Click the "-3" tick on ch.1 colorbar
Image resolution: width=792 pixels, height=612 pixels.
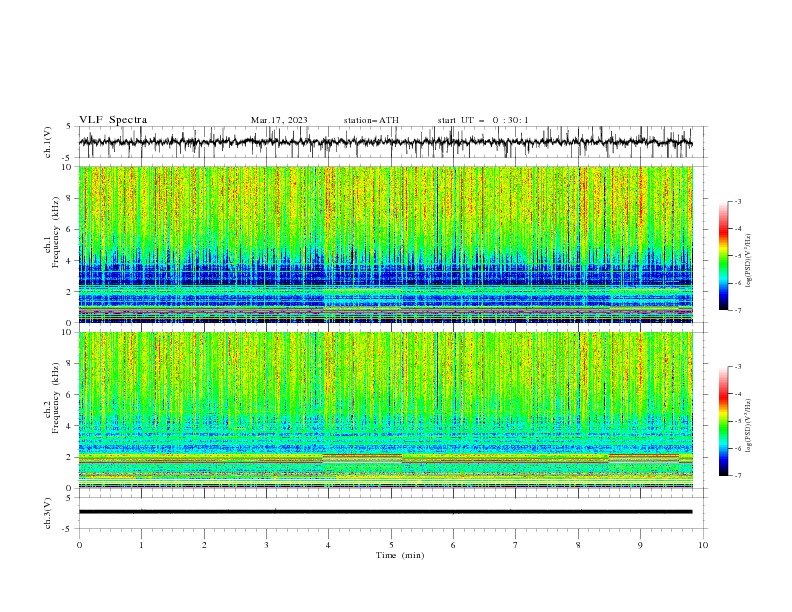pyautogui.click(x=737, y=201)
